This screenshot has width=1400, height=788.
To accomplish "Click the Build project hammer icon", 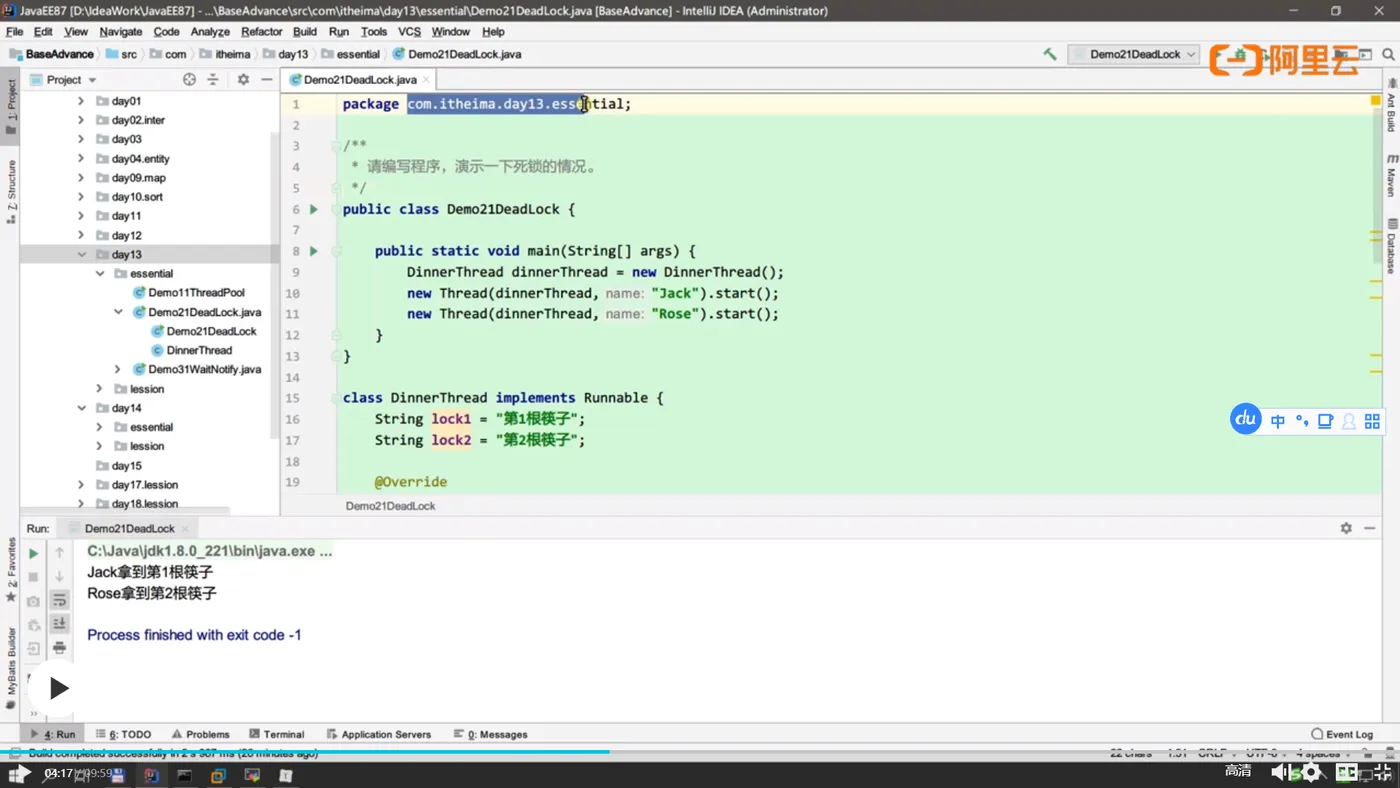I will click(1049, 54).
